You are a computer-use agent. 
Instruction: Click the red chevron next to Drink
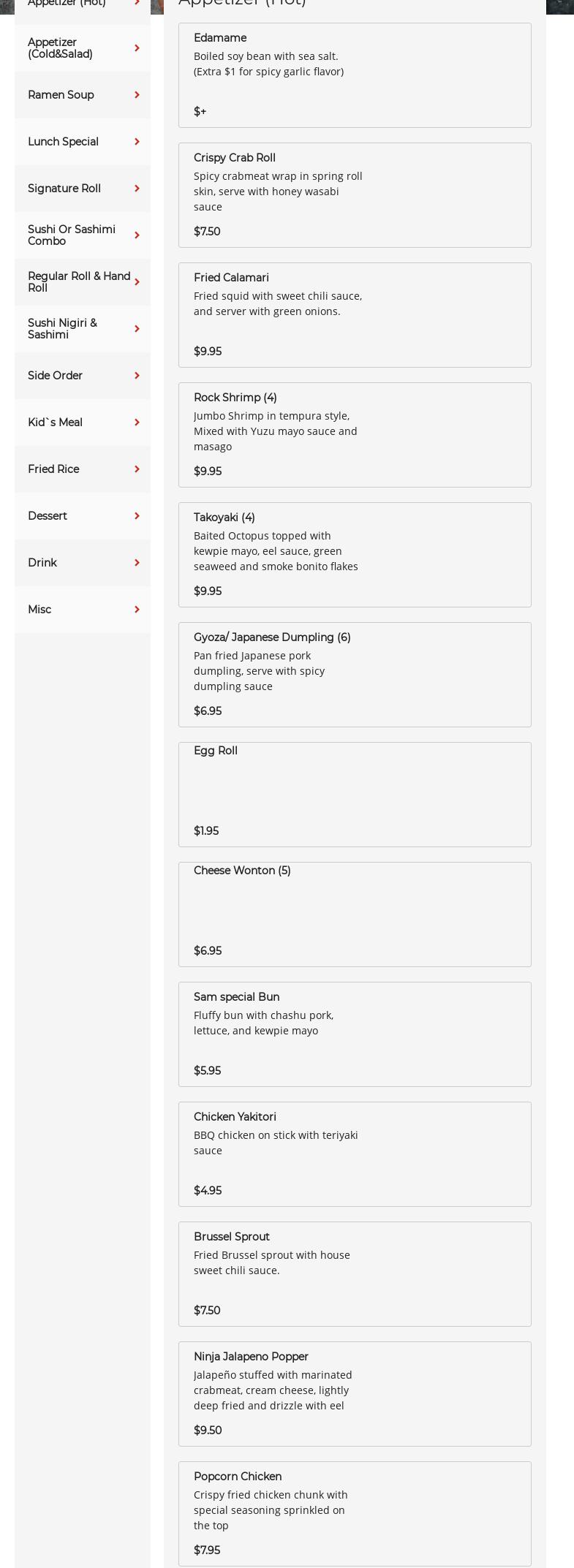pyautogui.click(x=137, y=563)
